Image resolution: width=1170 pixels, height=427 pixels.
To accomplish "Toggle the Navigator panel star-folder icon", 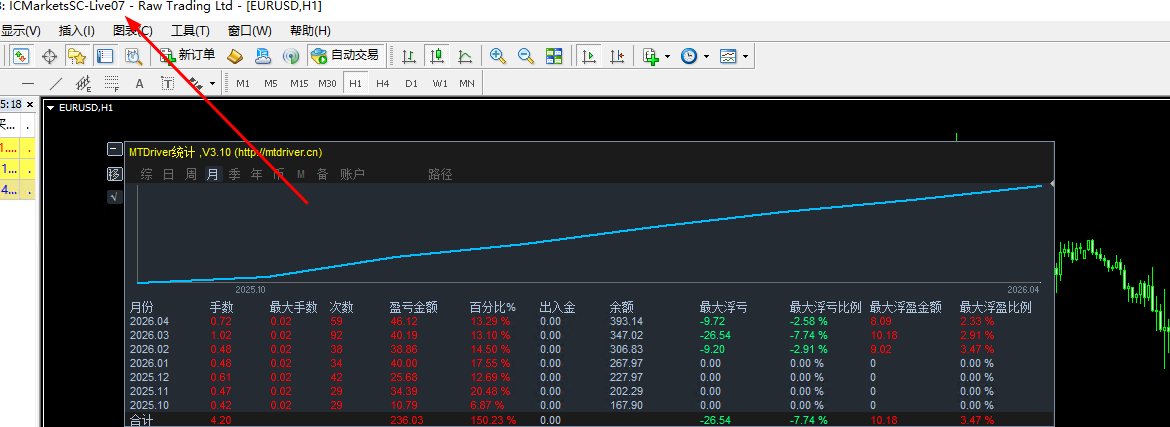I will (x=76, y=56).
